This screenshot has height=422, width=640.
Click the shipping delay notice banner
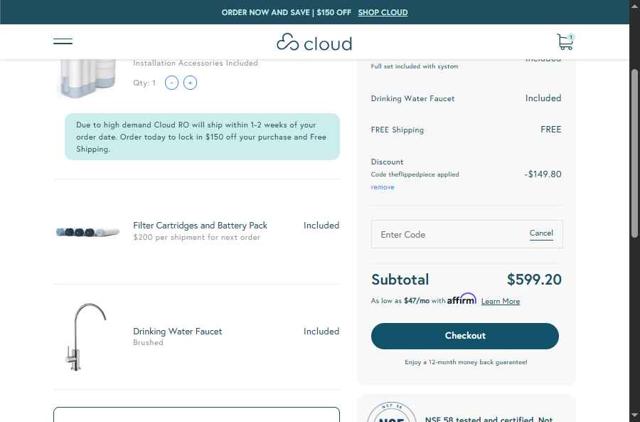(202, 137)
